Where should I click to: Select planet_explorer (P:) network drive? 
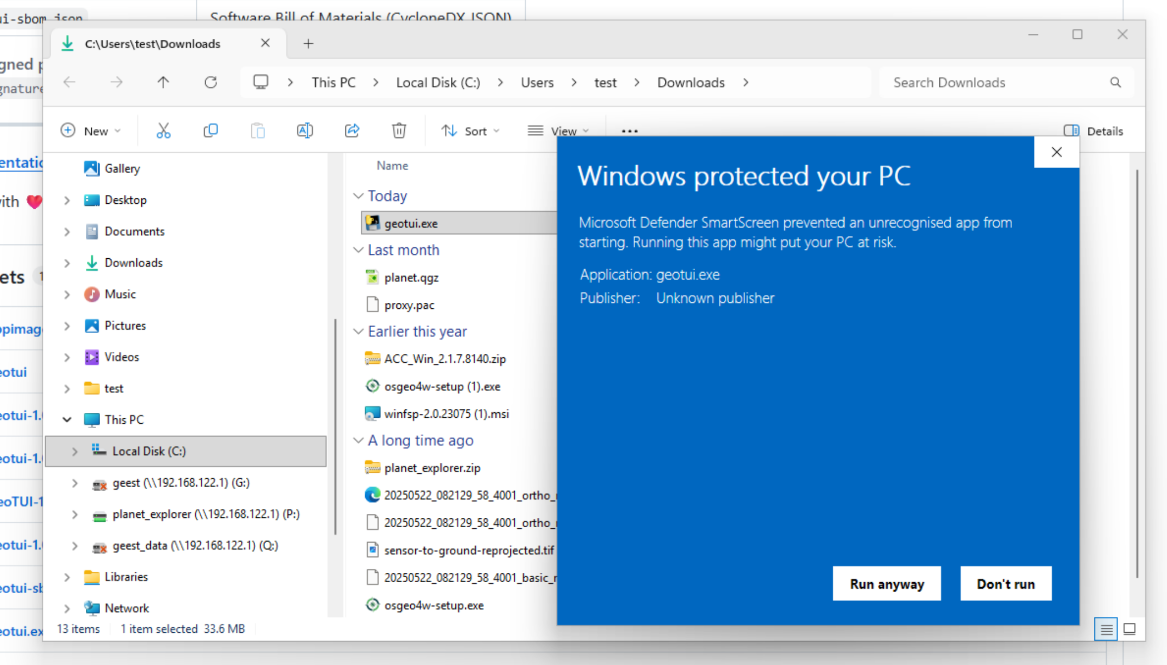[x=206, y=514]
